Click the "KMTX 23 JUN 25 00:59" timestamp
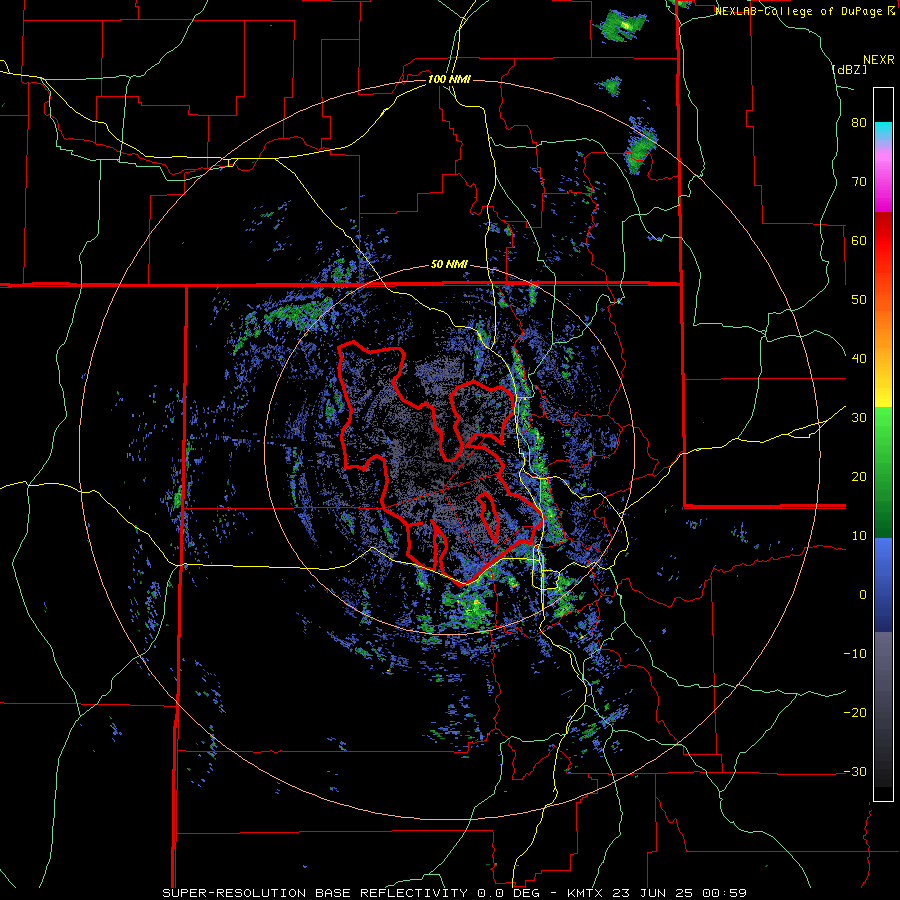900x900 pixels. tap(656, 893)
